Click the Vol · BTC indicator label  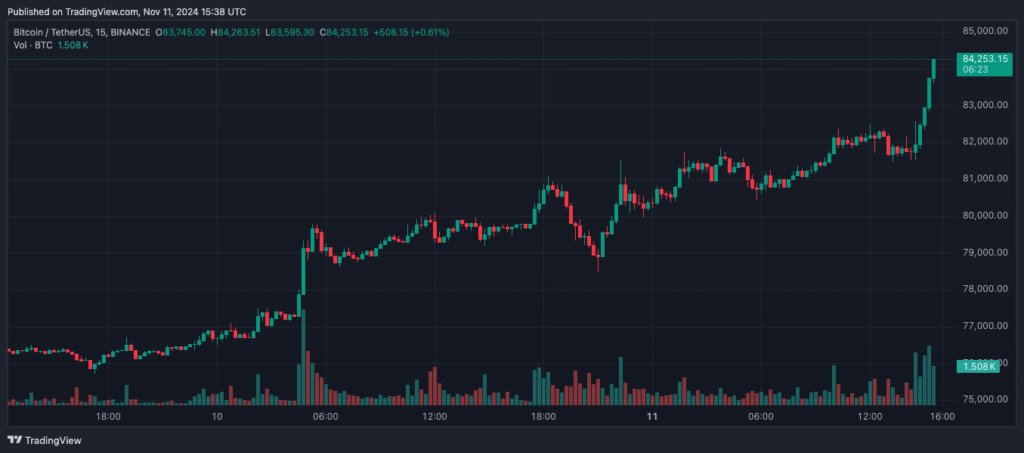(x=30, y=46)
